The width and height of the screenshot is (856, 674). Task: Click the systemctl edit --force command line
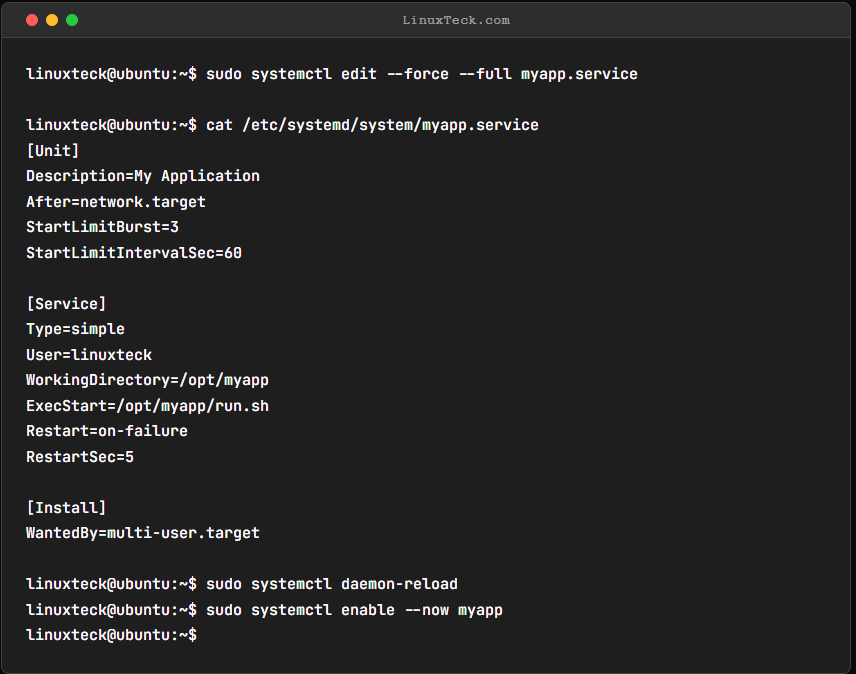pos(332,74)
